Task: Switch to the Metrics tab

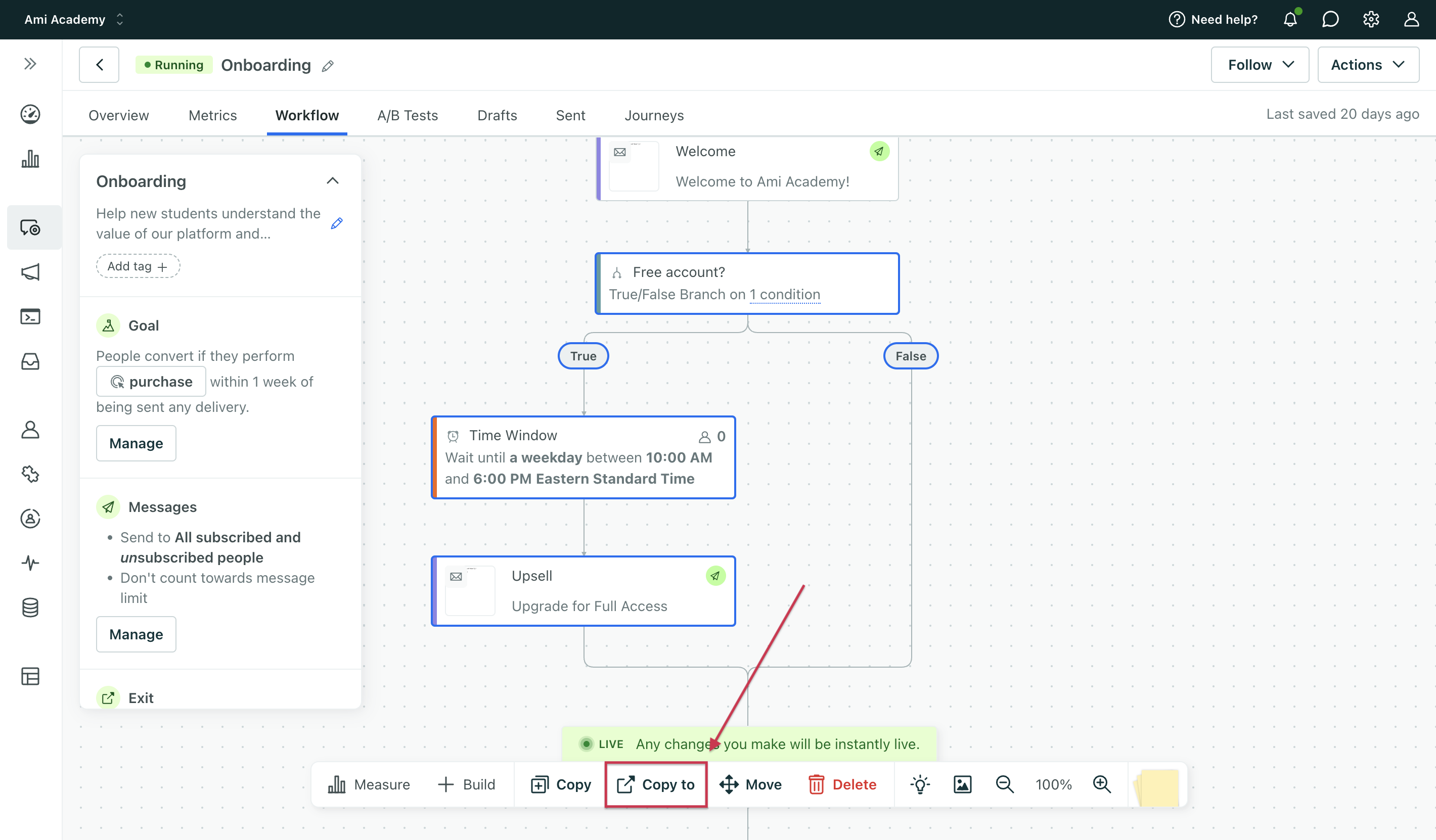Action: [212, 116]
